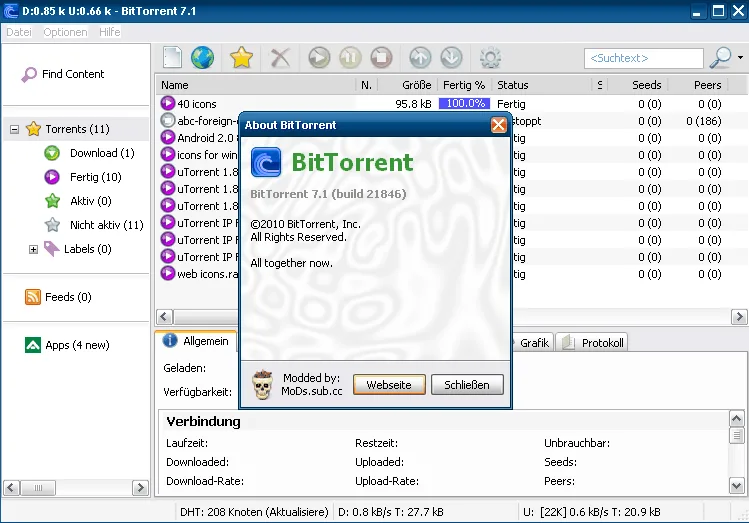Click the Add Torrent from URL globe icon
The height and width of the screenshot is (523, 749).
203,58
